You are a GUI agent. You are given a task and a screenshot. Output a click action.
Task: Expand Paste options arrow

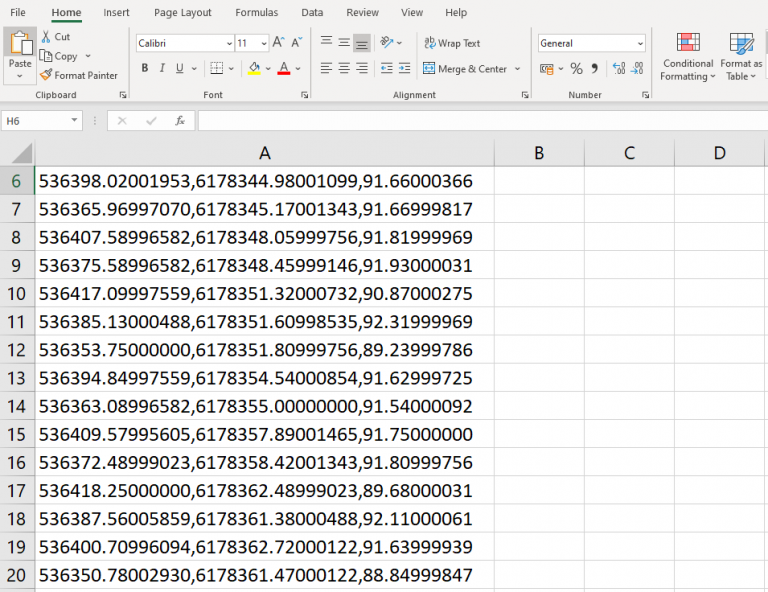pos(20,76)
